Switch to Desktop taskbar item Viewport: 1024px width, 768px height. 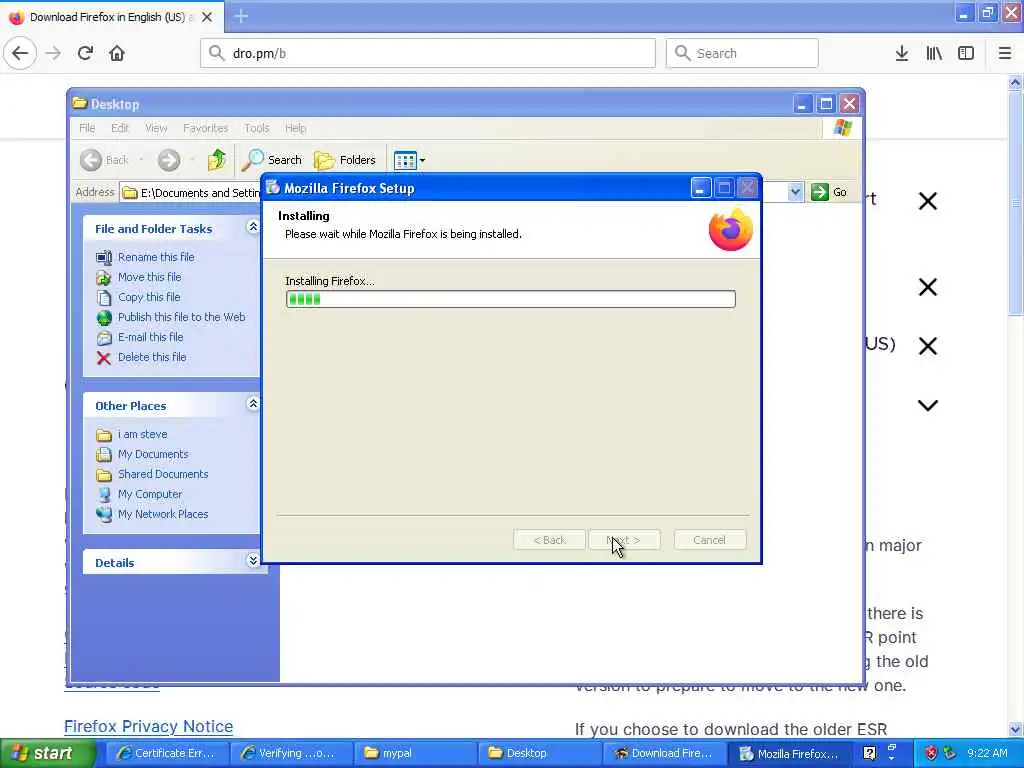click(x=539, y=754)
